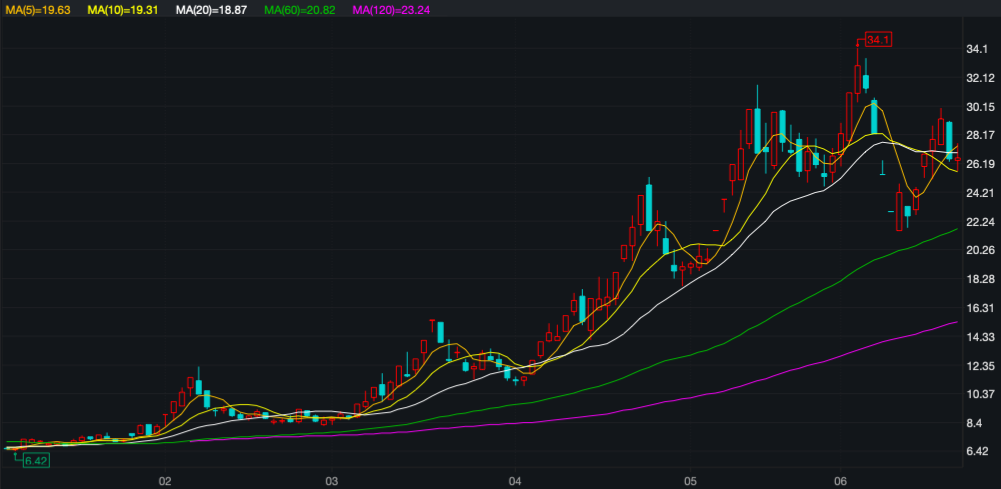Click the 16.31 price axis value

click(979, 308)
